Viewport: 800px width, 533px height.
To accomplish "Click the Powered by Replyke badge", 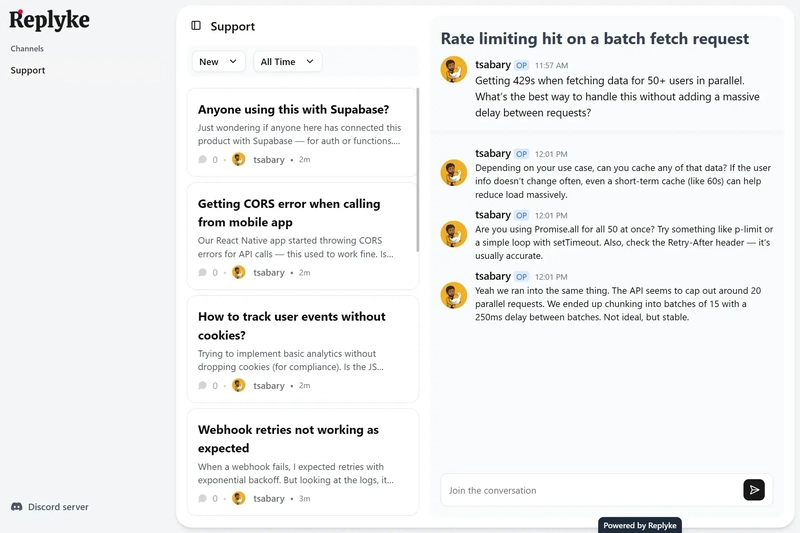I will coord(639,525).
